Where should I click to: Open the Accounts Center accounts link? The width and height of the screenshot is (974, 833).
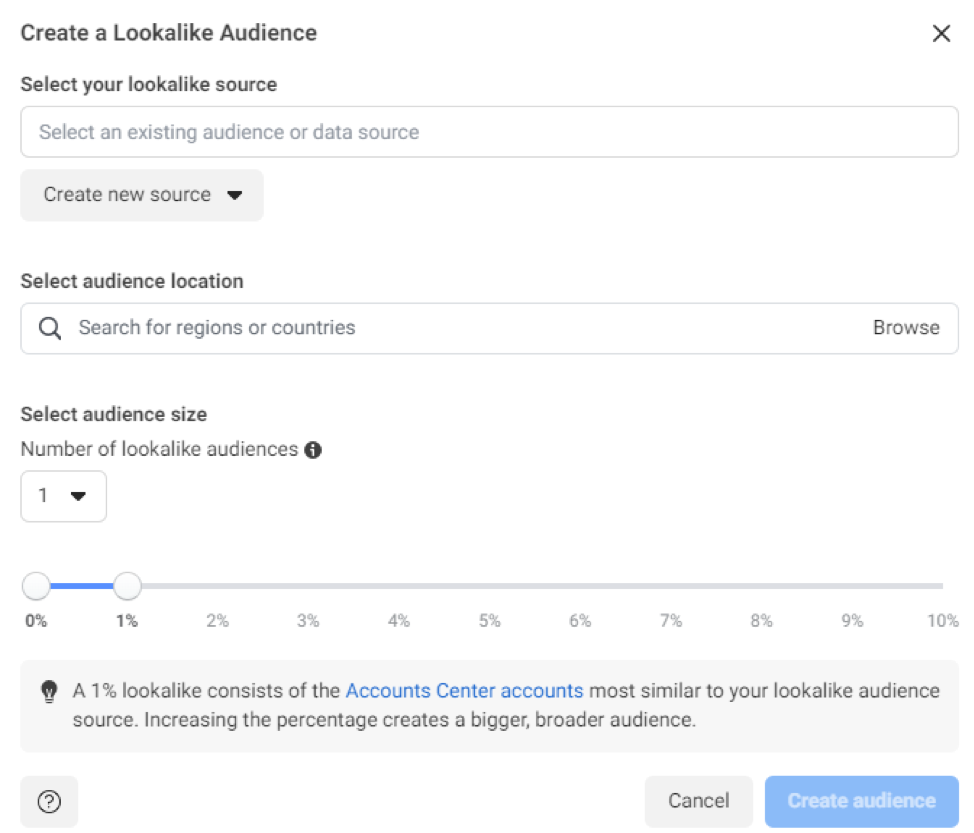coord(464,690)
